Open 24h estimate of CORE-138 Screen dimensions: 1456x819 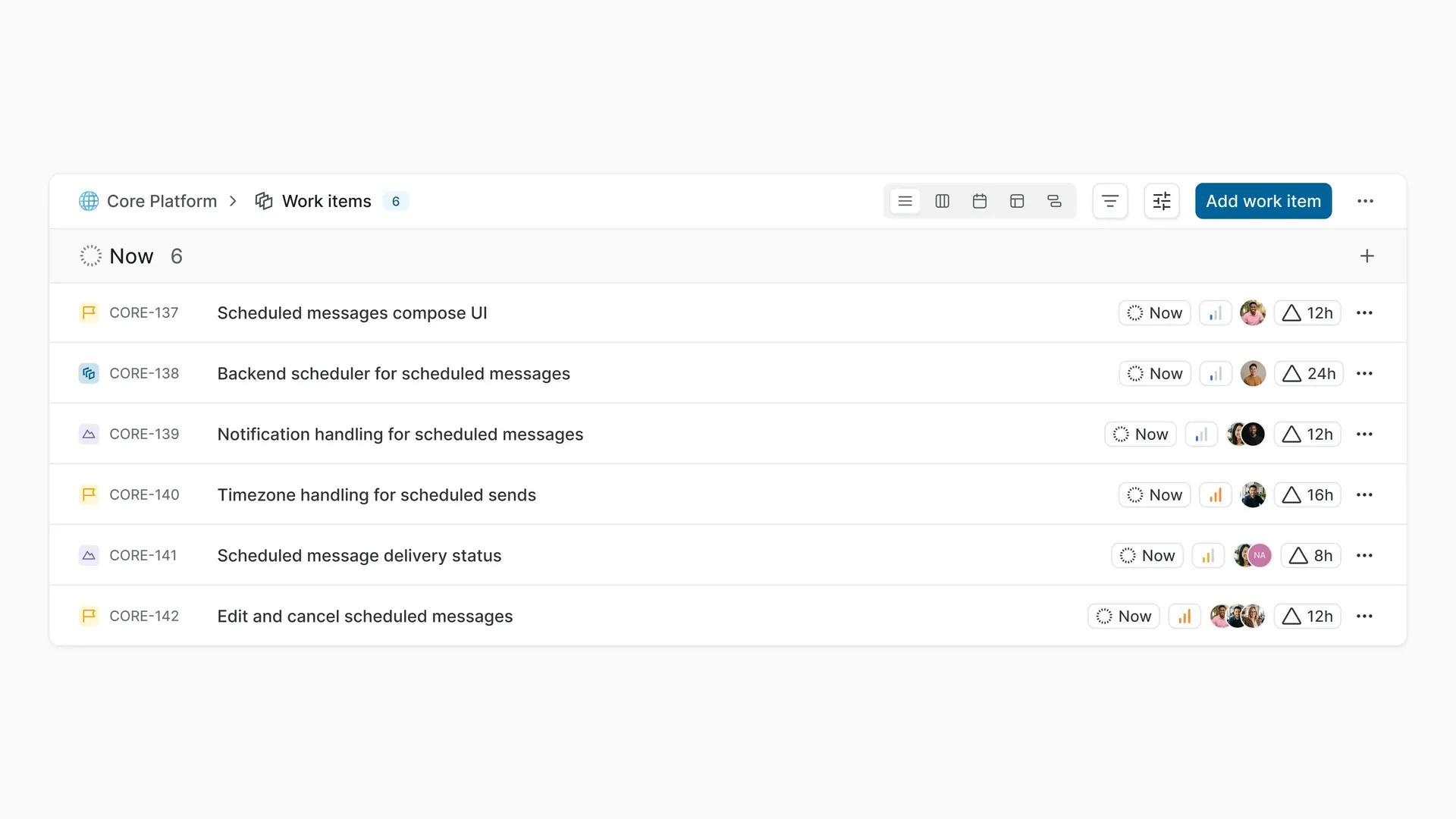coord(1309,374)
